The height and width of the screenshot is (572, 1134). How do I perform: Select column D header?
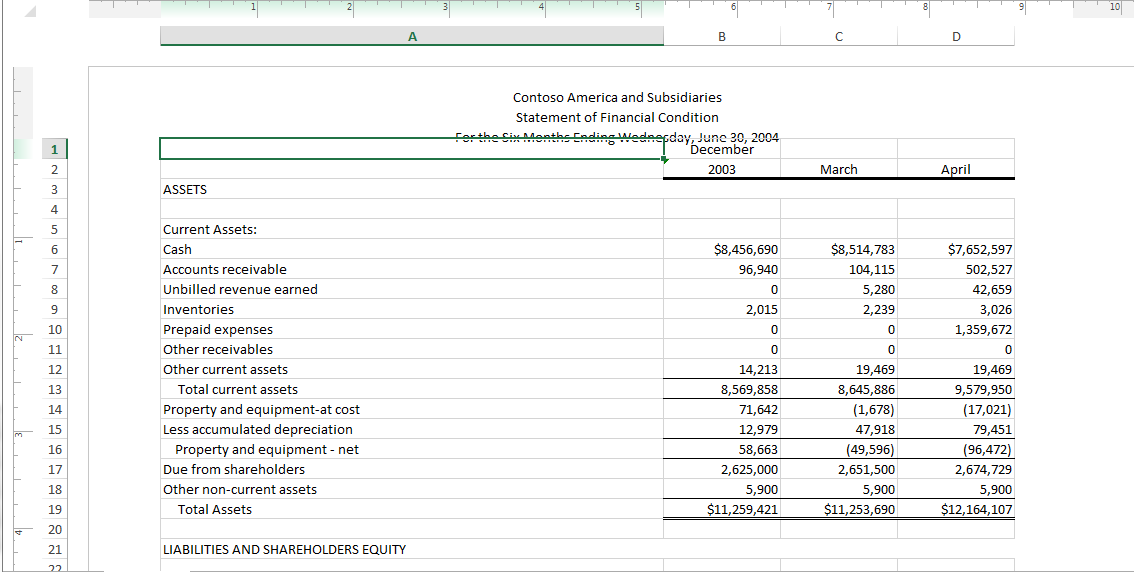[x=956, y=36]
